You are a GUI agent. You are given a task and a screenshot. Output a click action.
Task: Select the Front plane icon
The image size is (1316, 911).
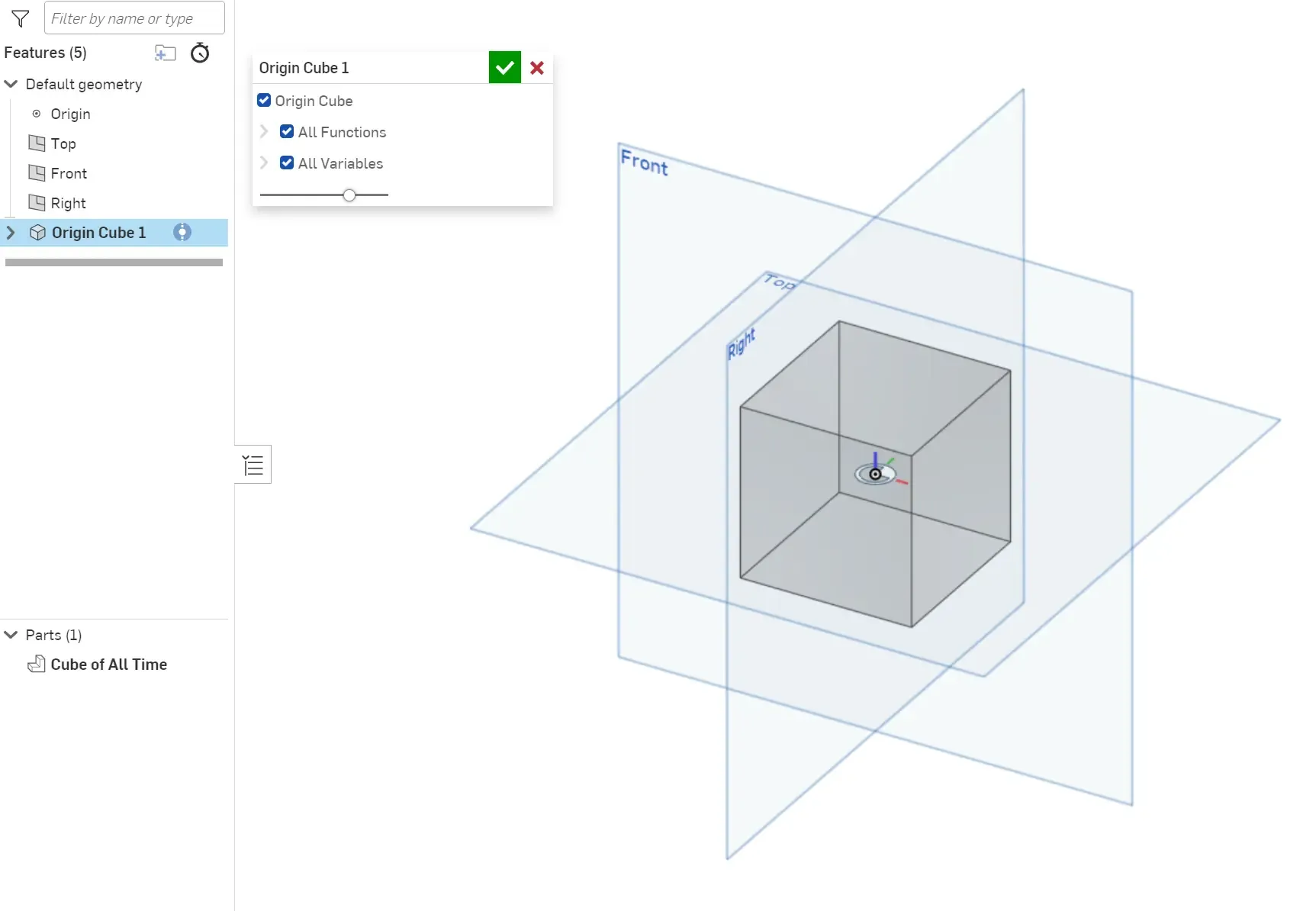coord(37,172)
